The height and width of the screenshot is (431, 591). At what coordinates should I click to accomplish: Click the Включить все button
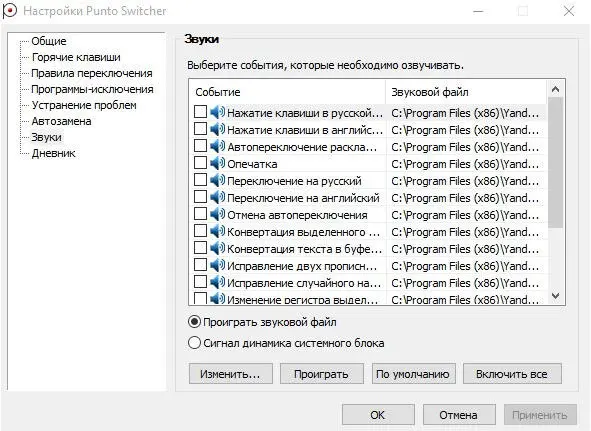click(x=512, y=374)
